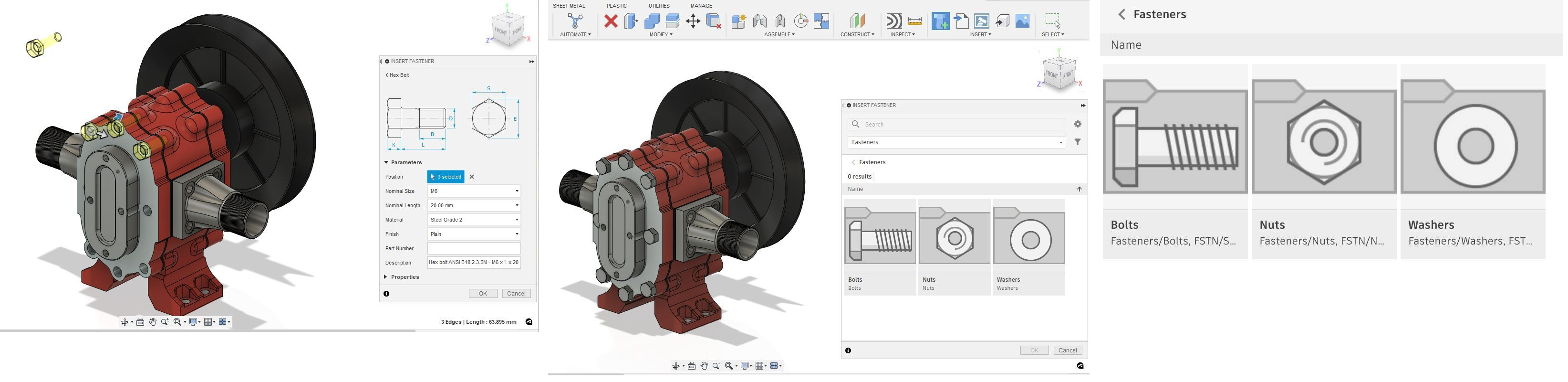Collapse the Parameters section
The height and width of the screenshot is (382, 1568).
coord(403,163)
